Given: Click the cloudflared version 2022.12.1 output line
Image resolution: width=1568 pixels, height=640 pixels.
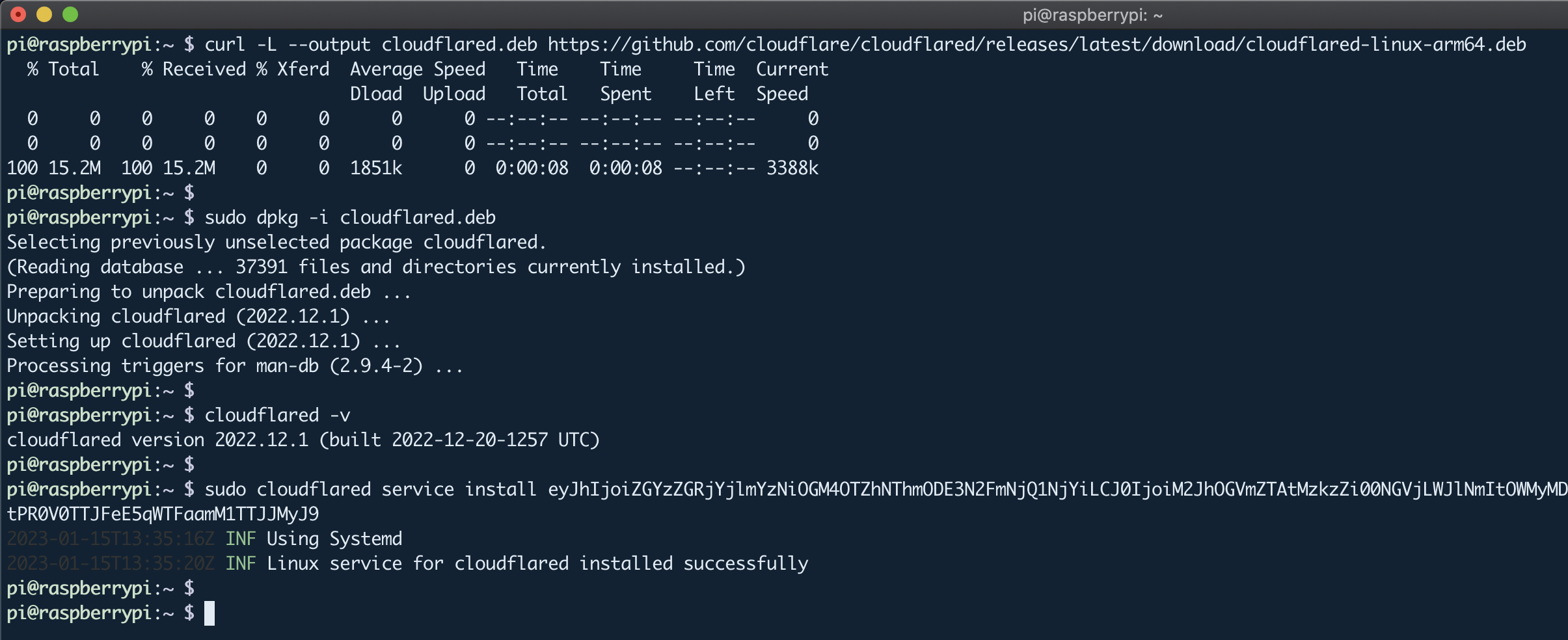Looking at the screenshot, I should tap(303, 440).
